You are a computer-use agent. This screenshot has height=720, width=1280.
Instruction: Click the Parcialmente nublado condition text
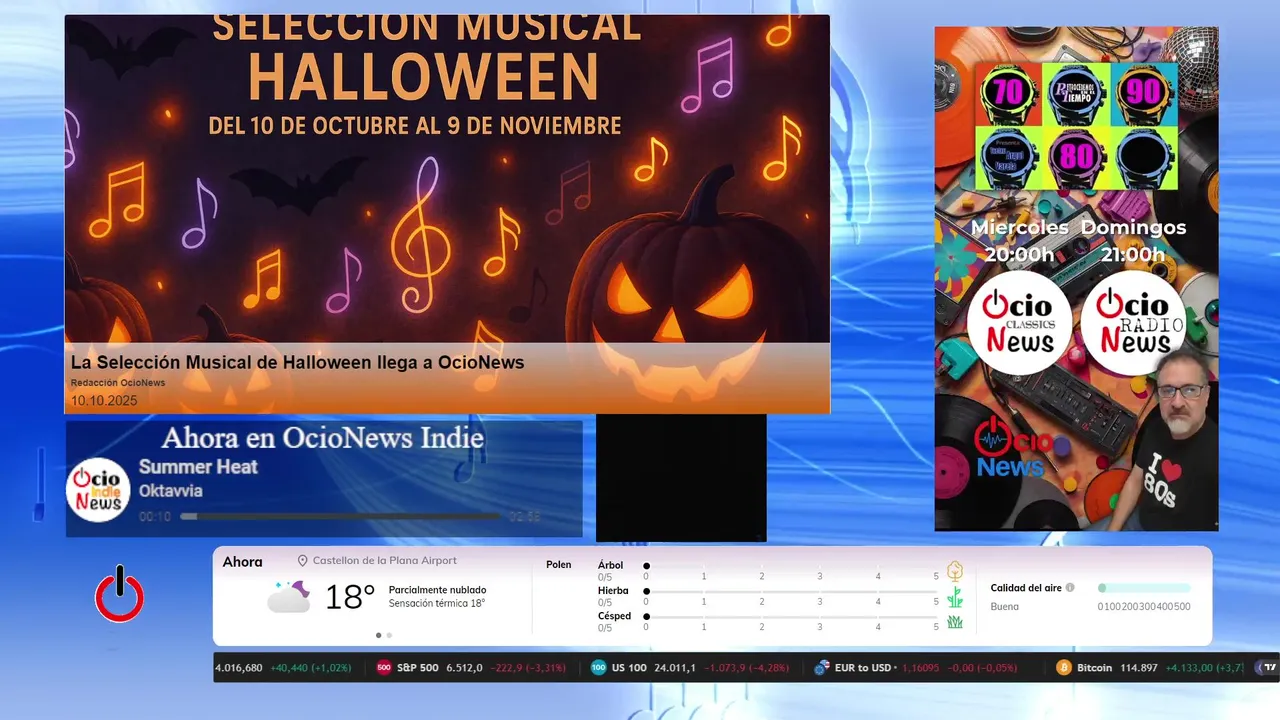click(437, 590)
